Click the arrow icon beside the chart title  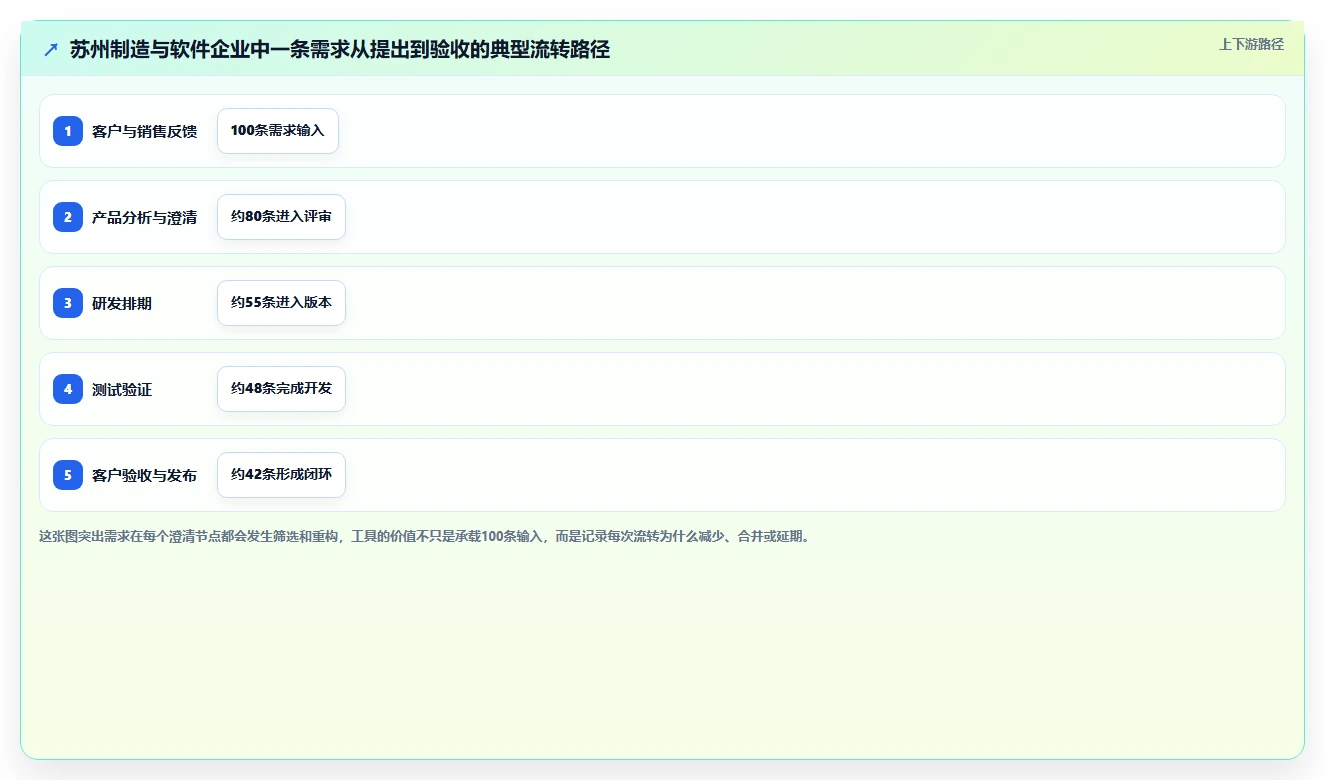click(51, 50)
